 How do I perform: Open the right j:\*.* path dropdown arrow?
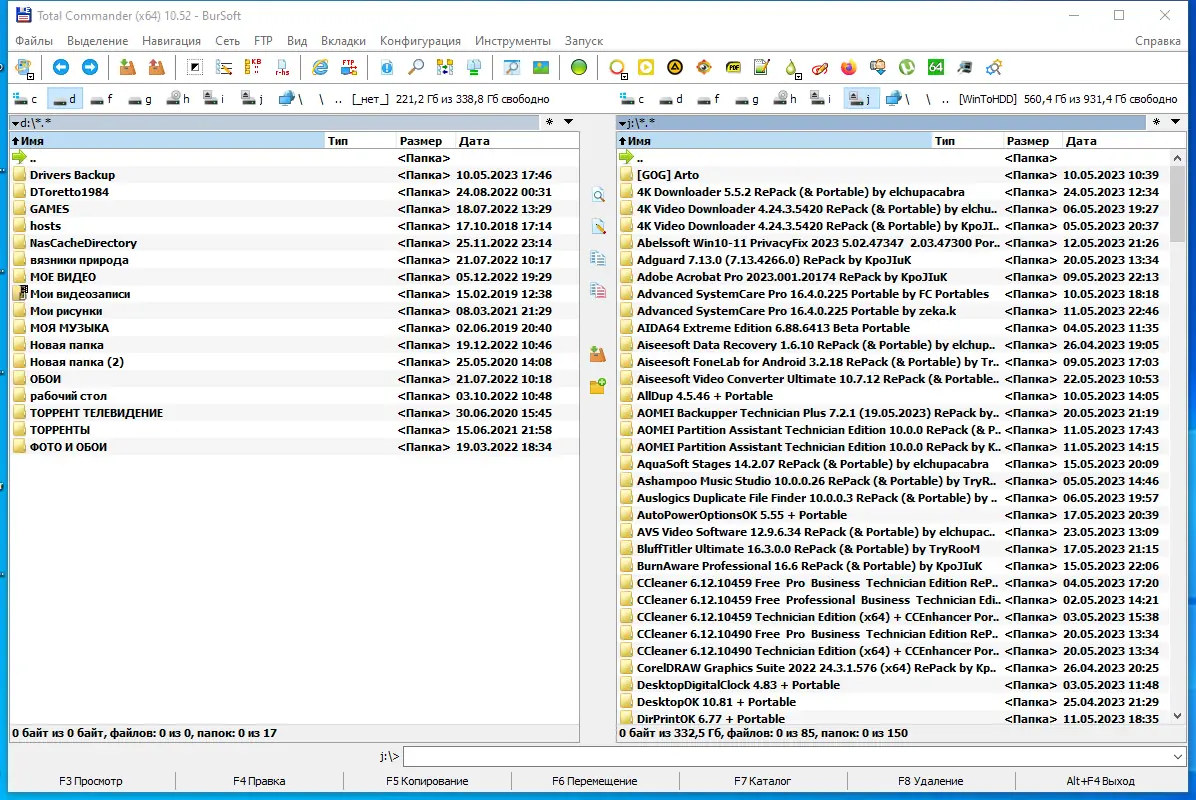[x=622, y=123]
